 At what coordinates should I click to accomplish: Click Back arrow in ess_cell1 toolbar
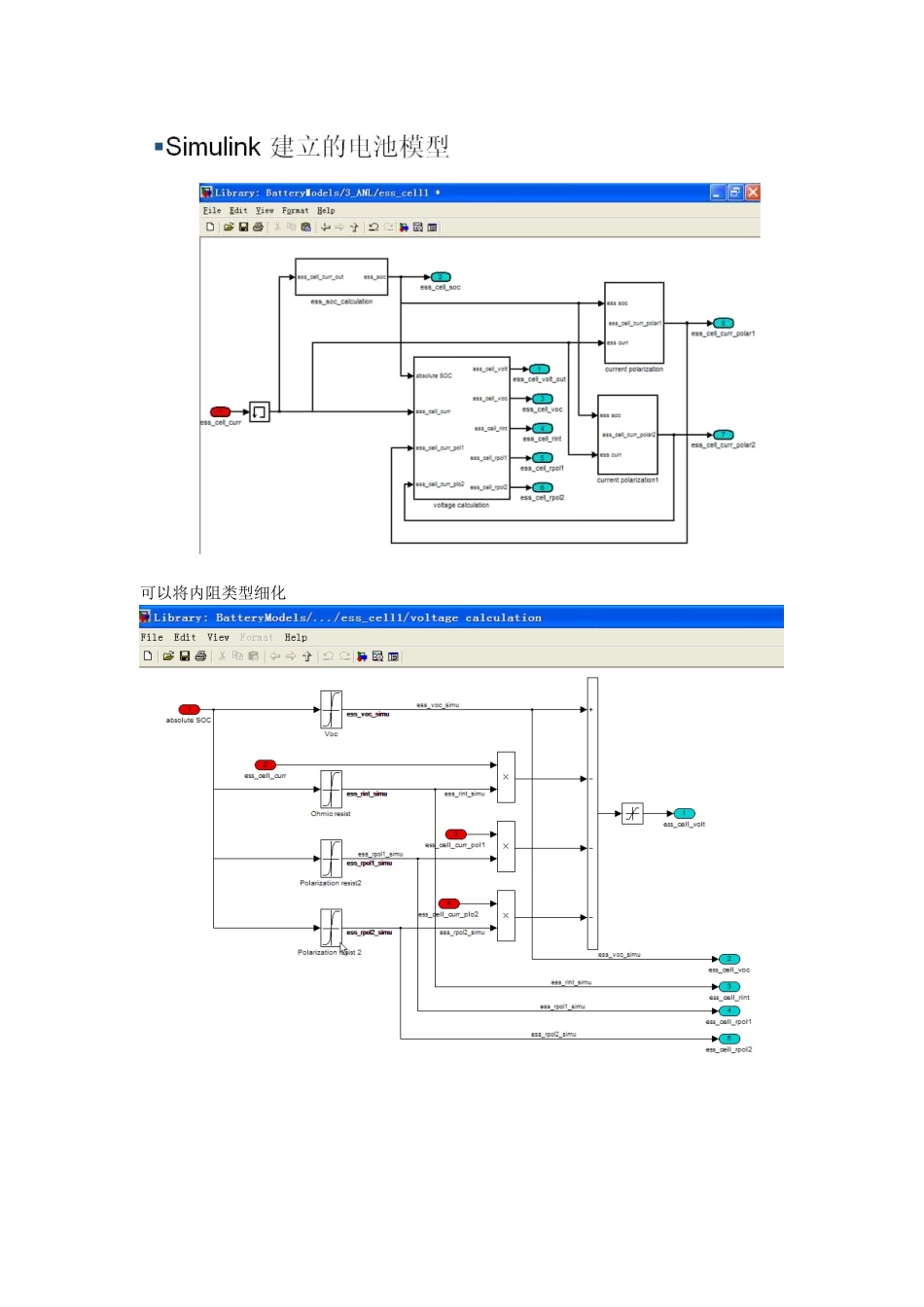[x=326, y=227]
